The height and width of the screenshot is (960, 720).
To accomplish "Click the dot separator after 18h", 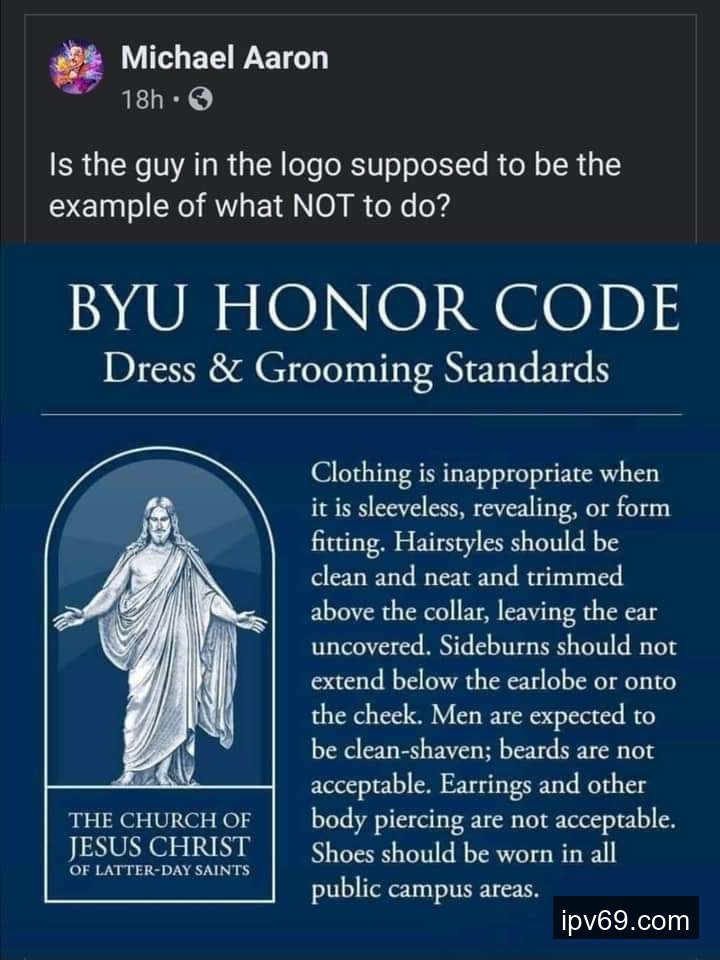I will 177,99.
